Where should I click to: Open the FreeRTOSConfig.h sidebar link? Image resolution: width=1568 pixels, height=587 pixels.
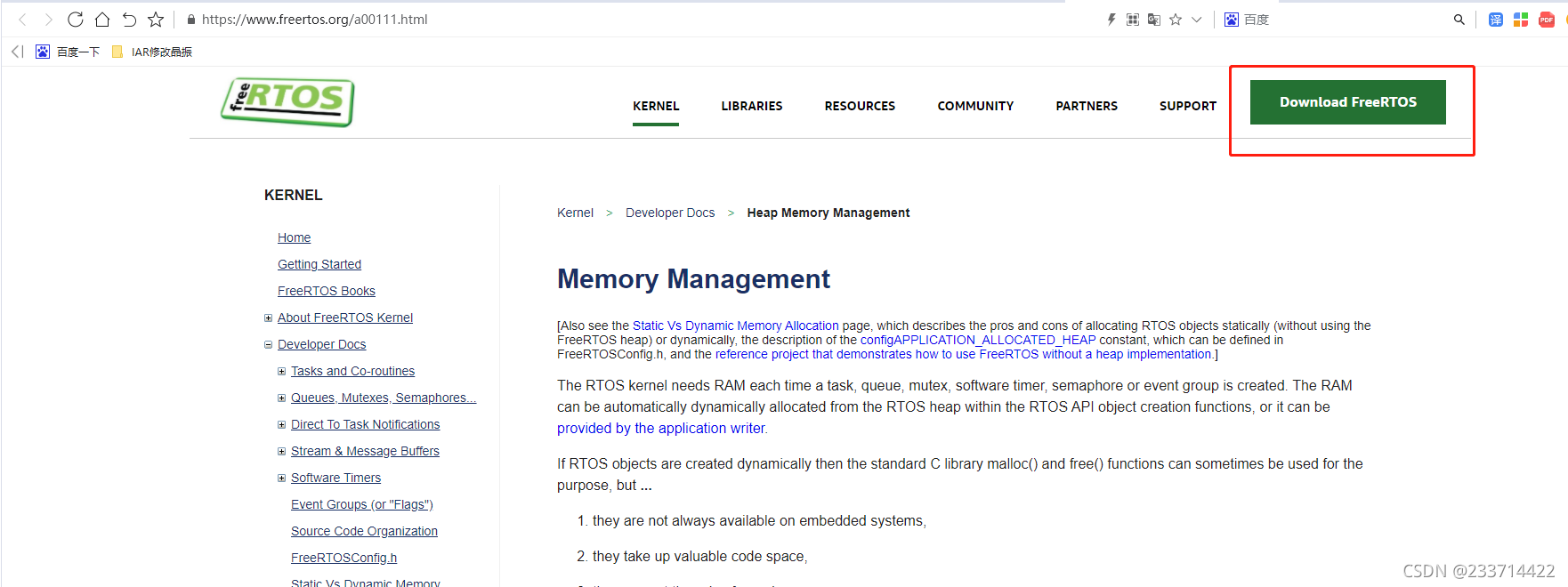[344, 558]
